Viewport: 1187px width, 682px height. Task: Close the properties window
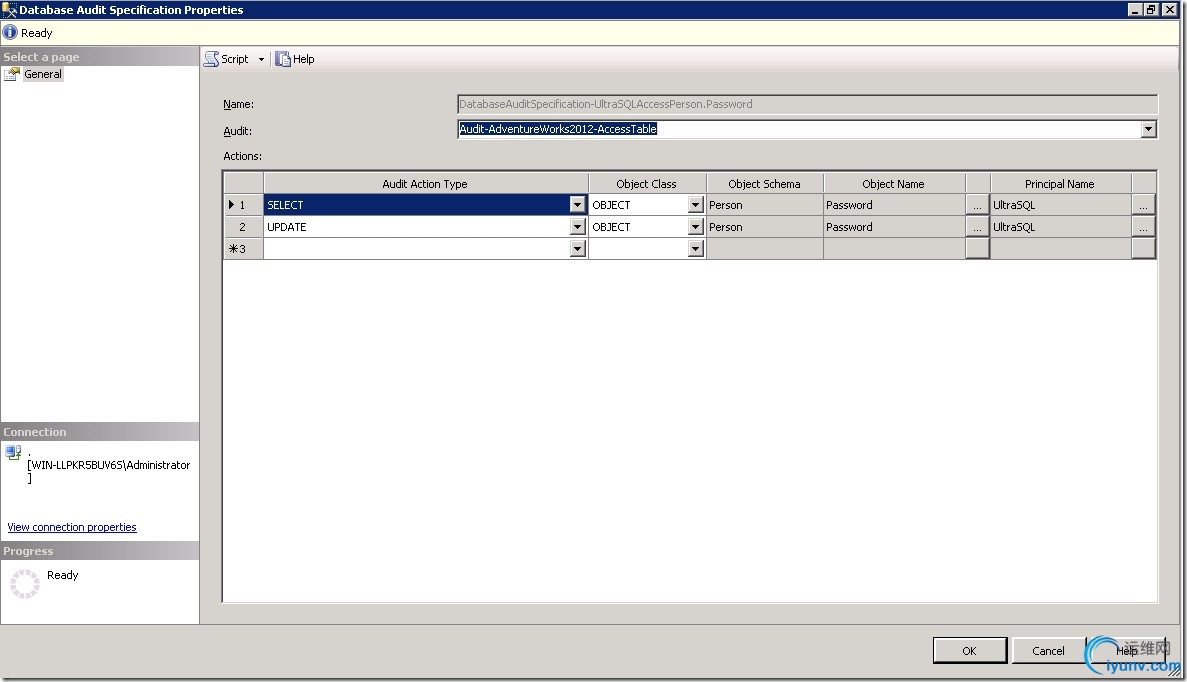tap(1170, 10)
